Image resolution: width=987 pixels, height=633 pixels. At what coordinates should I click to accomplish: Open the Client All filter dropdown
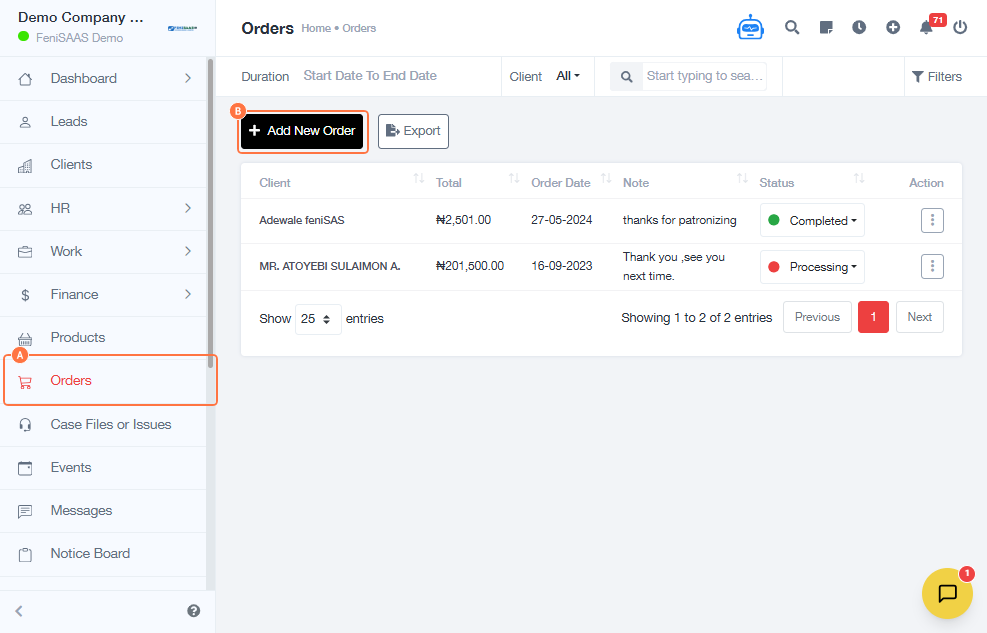pyautogui.click(x=567, y=76)
